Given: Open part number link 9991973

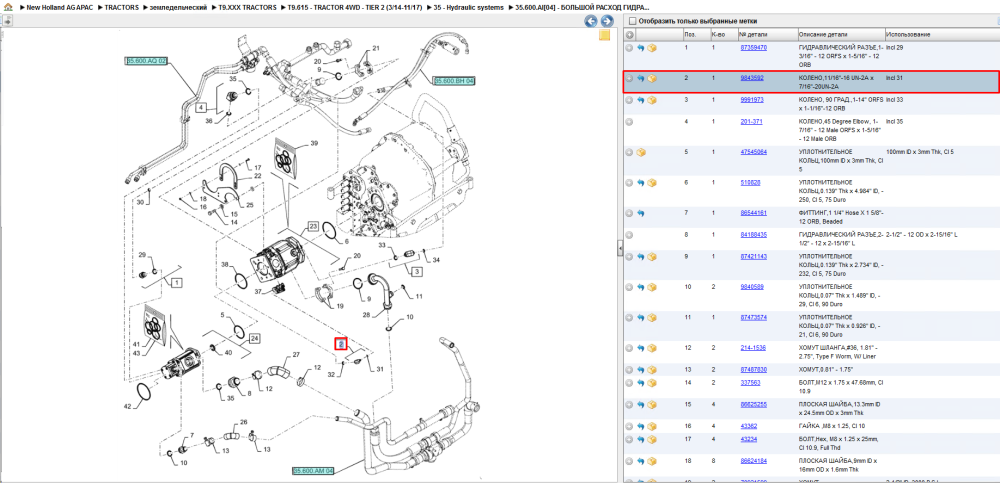Looking at the screenshot, I should [751, 100].
